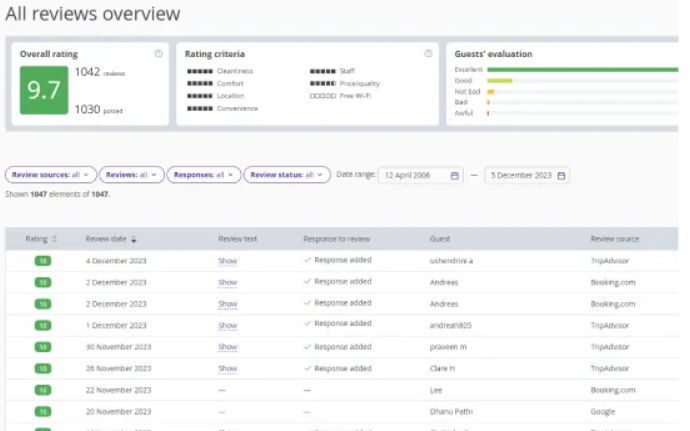Open the Review status filter dropdown
Viewport: 690px width, 431px height.
tap(286, 174)
